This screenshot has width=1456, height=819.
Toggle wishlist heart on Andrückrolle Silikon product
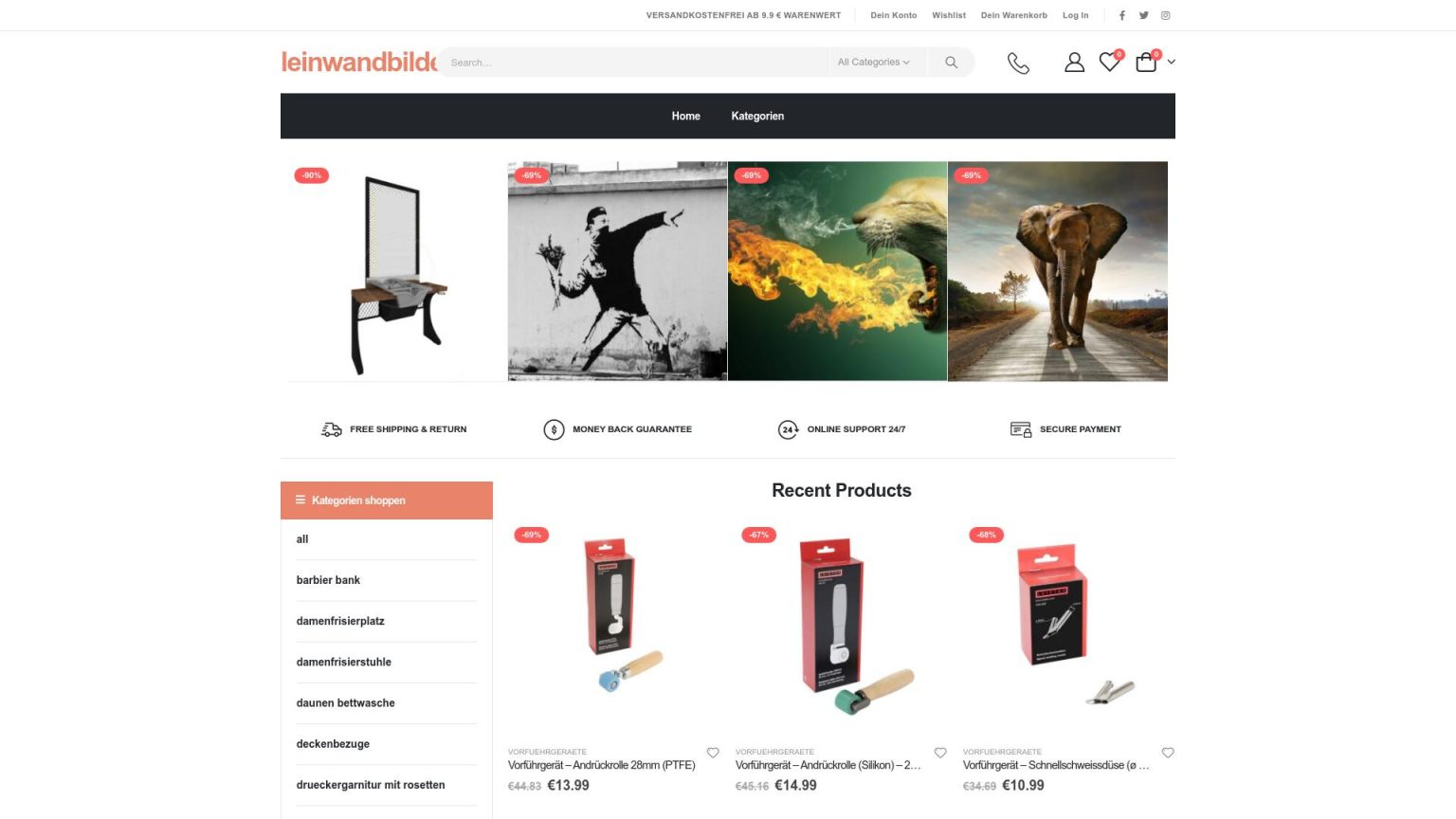940,753
